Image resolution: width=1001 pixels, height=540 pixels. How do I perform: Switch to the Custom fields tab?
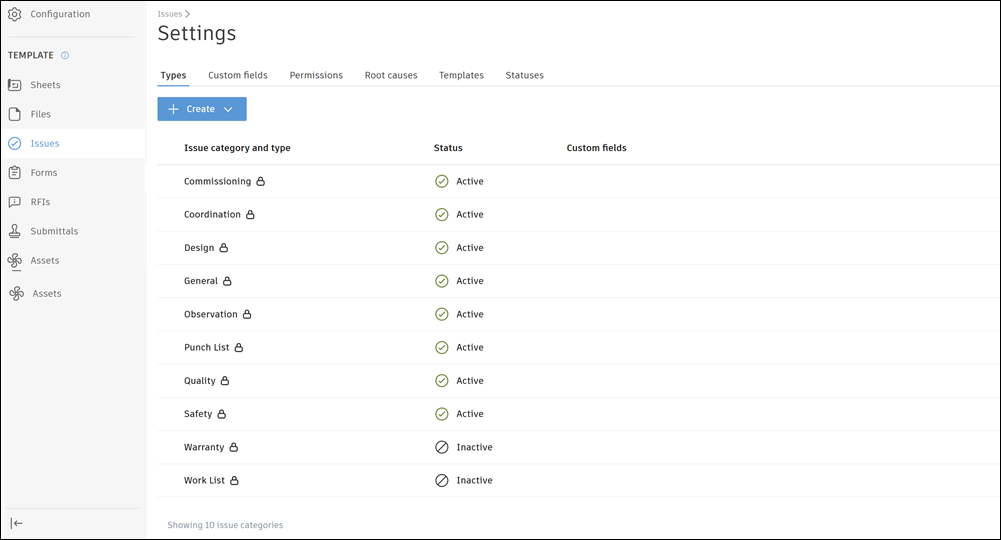pos(238,75)
